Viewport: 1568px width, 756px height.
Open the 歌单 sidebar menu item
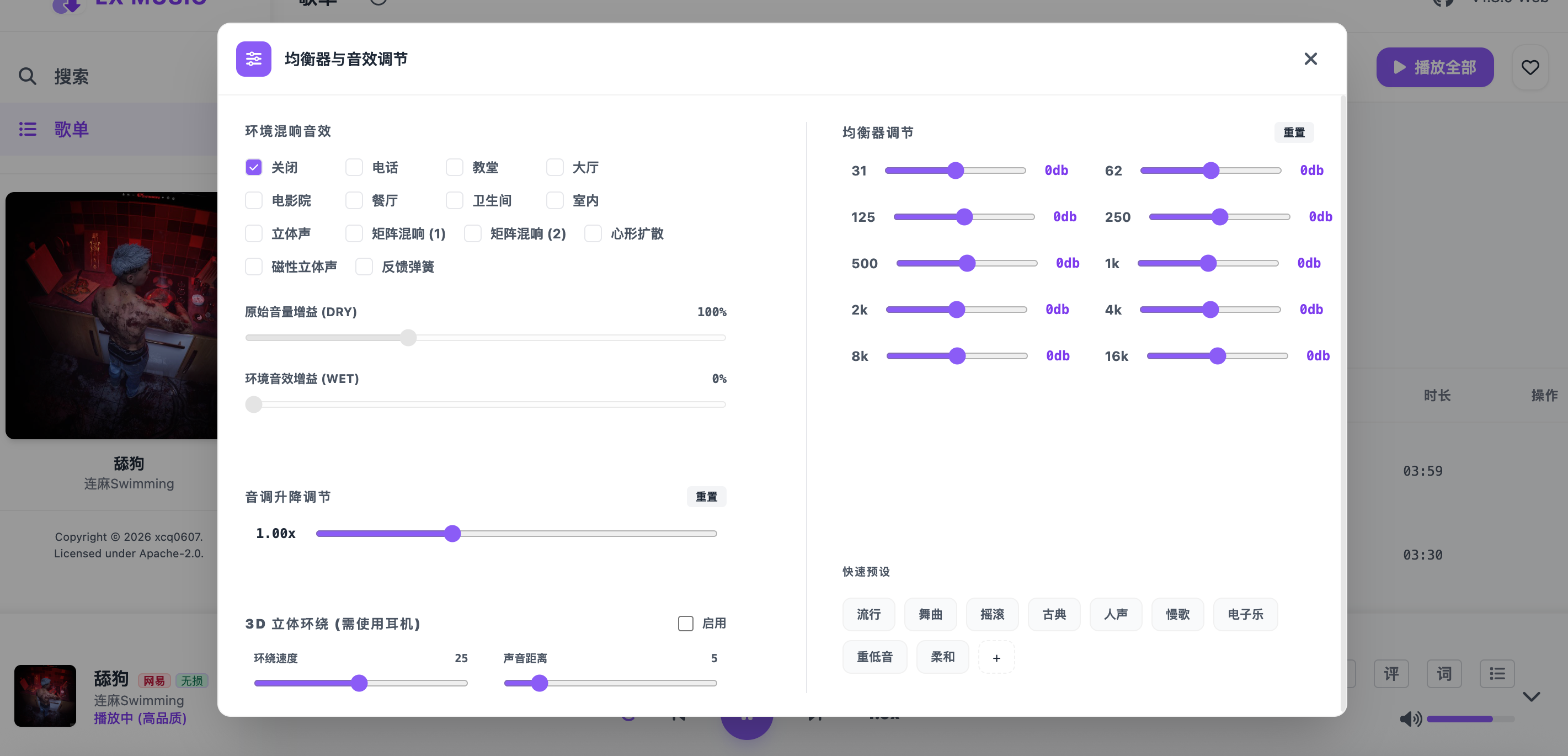point(71,129)
